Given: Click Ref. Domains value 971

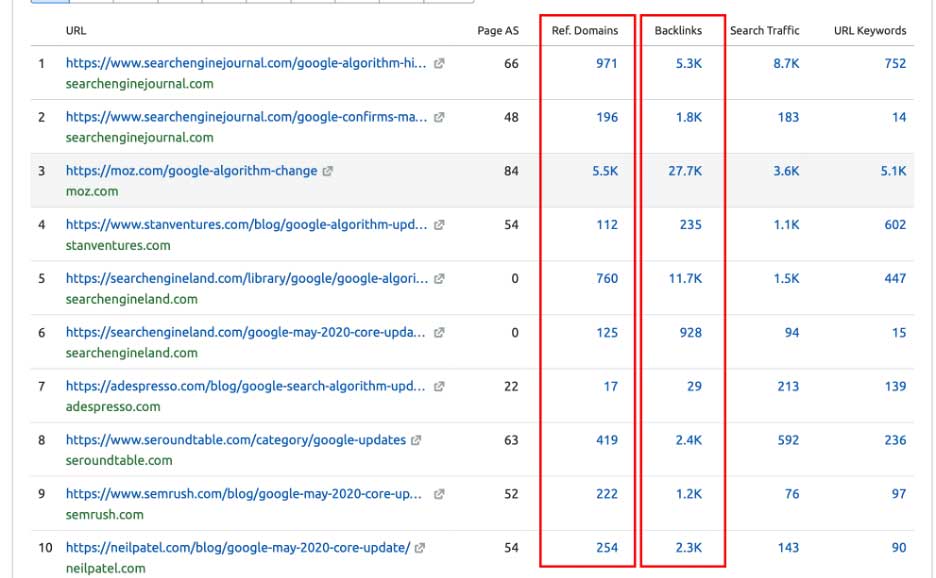Looking at the screenshot, I should 606,63.
